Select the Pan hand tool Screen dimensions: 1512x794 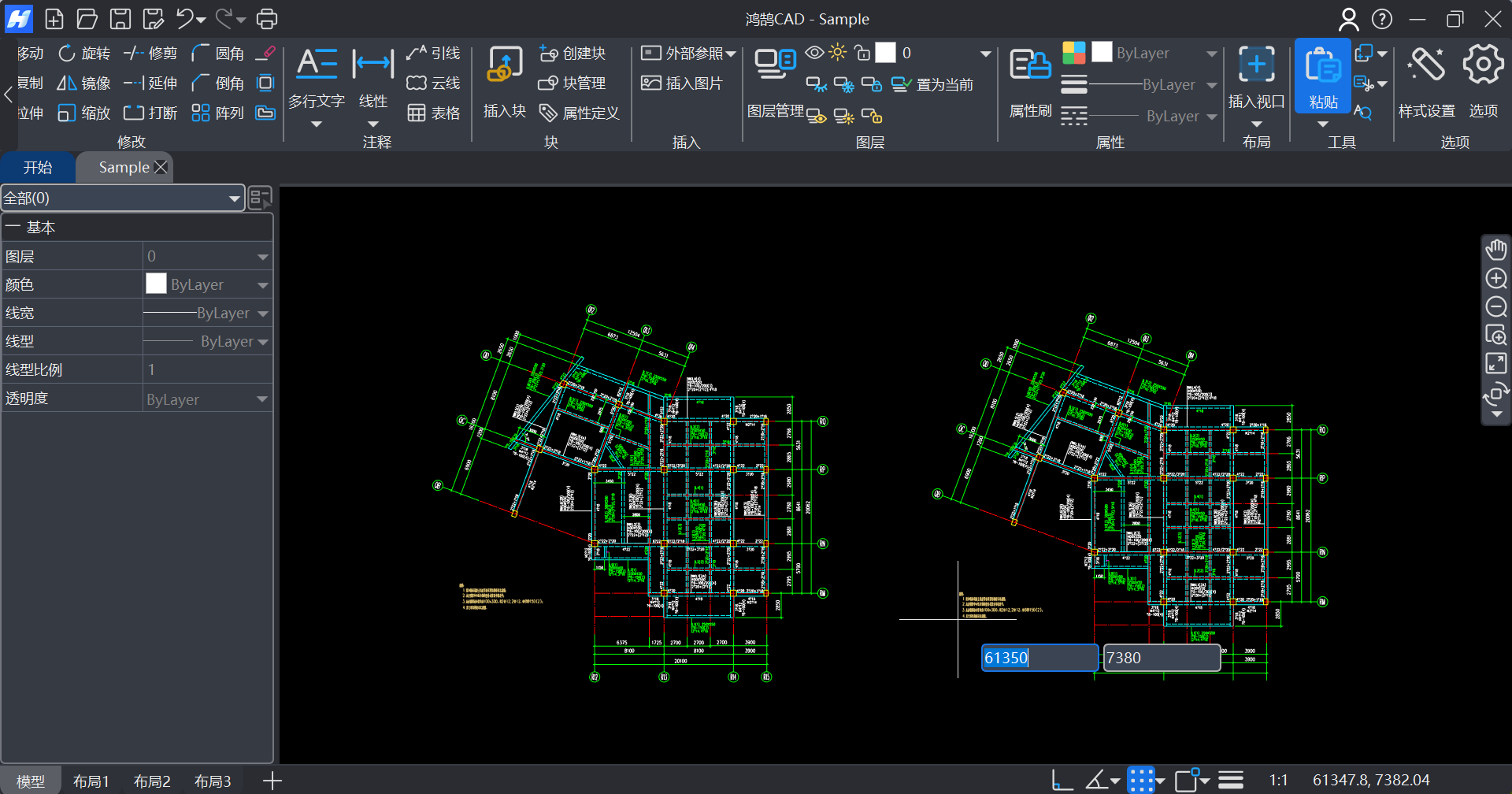pos(1495,250)
